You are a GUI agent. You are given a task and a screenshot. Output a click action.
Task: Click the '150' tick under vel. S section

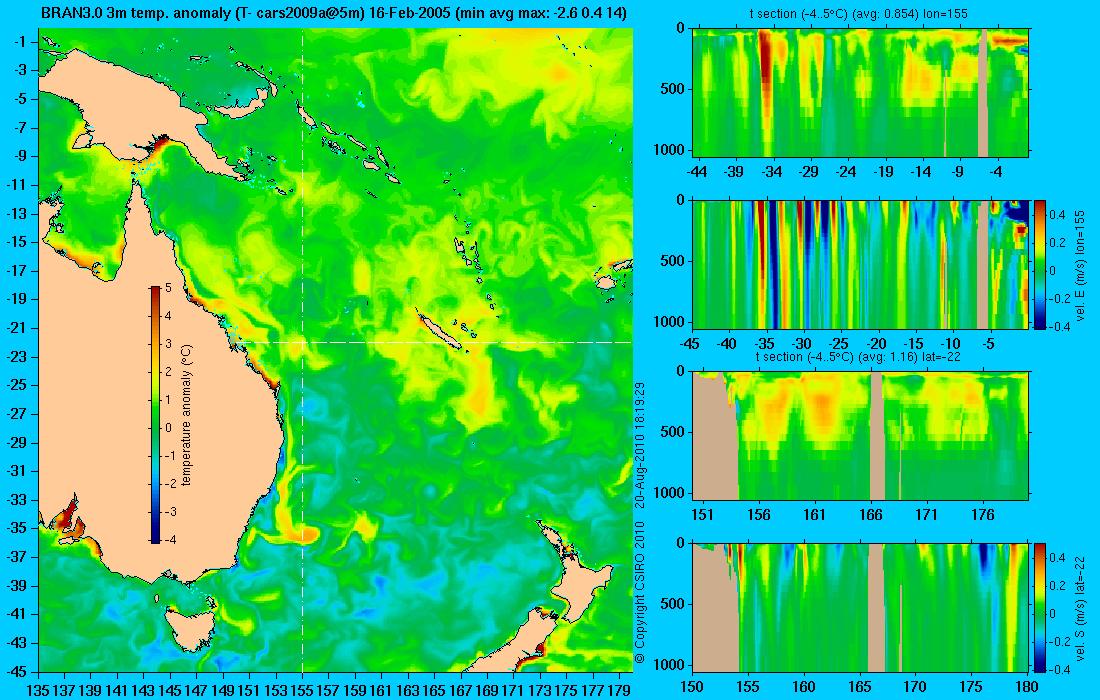[x=692, y=687]
